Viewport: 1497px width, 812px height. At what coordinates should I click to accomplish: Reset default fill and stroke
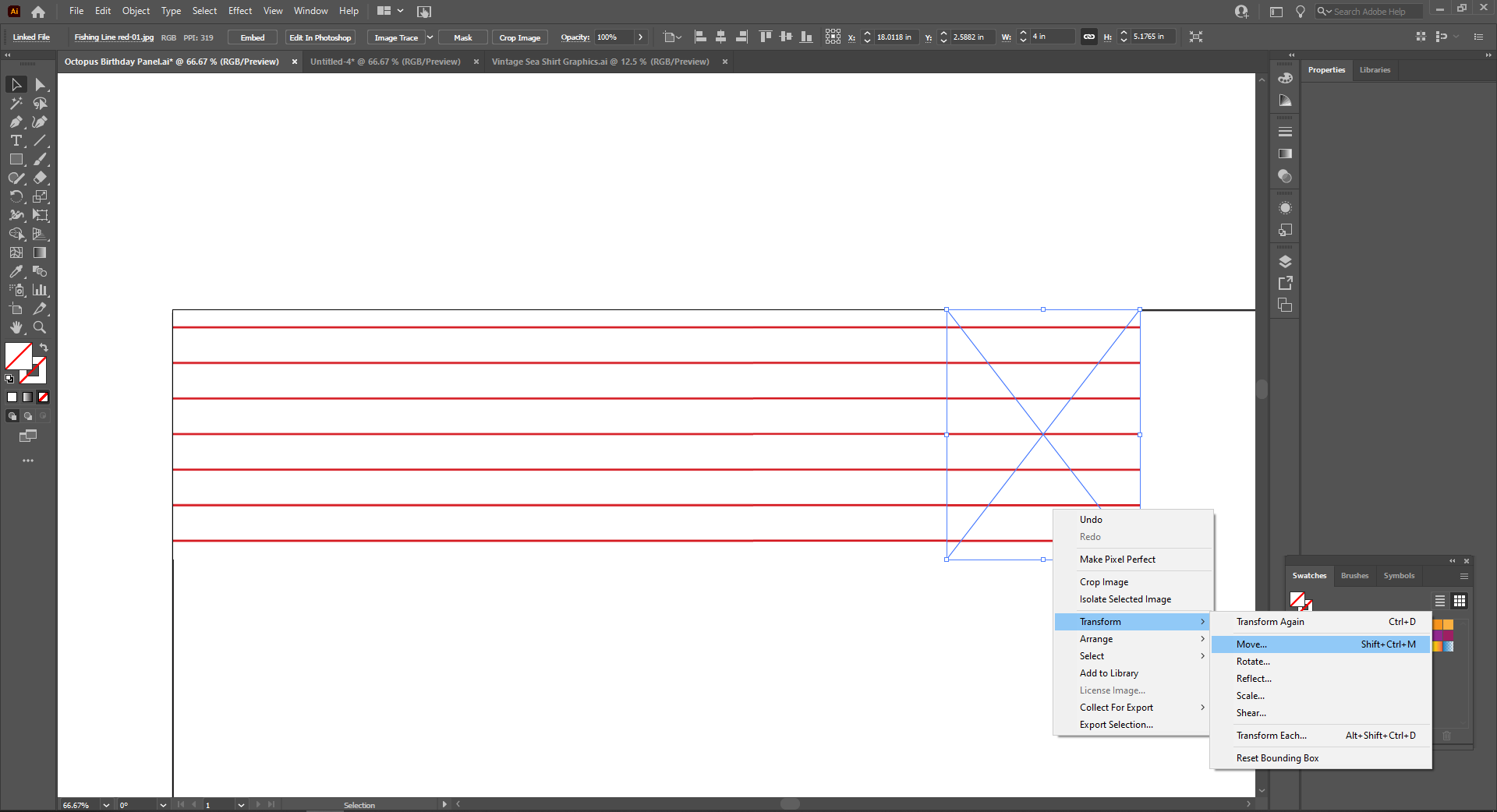pyautogui.click(x=9, y=379)
